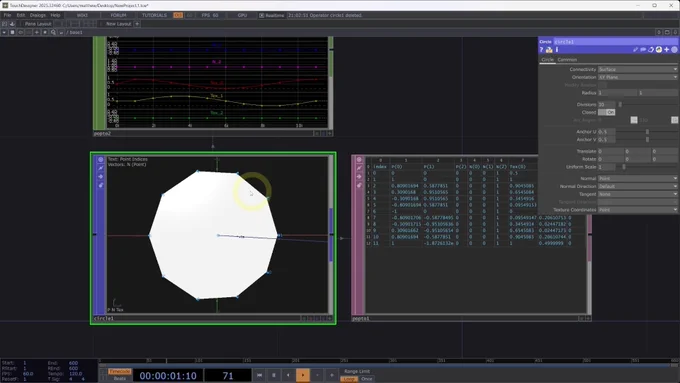Open the Orientation dropdown
This screenshot has height=383, width=680.
point(638,77)
